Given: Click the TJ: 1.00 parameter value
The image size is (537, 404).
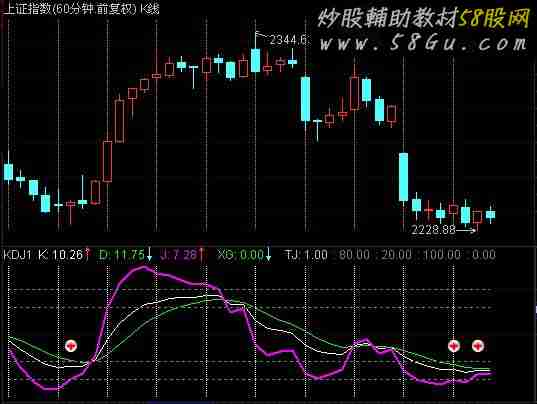Looking at the screenshot, I should [x=307, y=254].
